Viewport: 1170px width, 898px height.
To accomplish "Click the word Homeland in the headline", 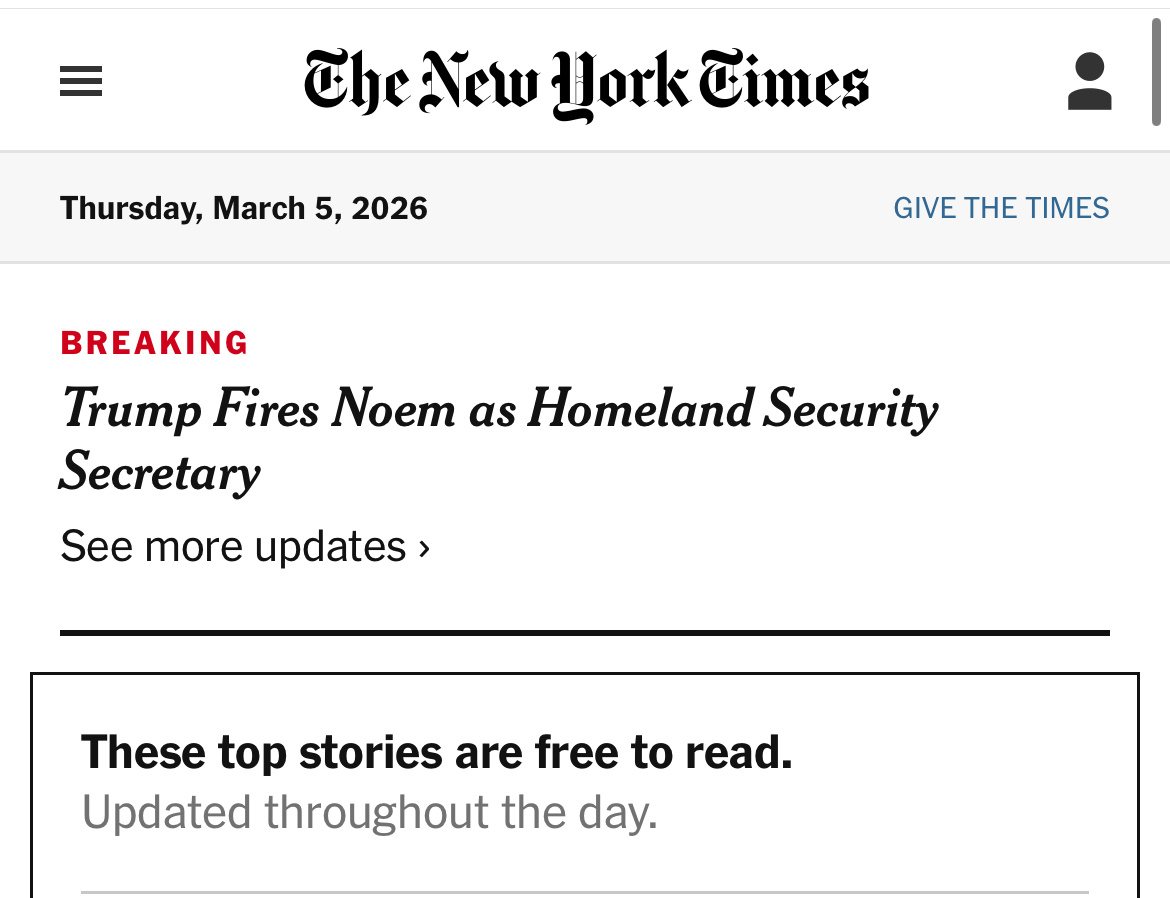I will [640, 408].
